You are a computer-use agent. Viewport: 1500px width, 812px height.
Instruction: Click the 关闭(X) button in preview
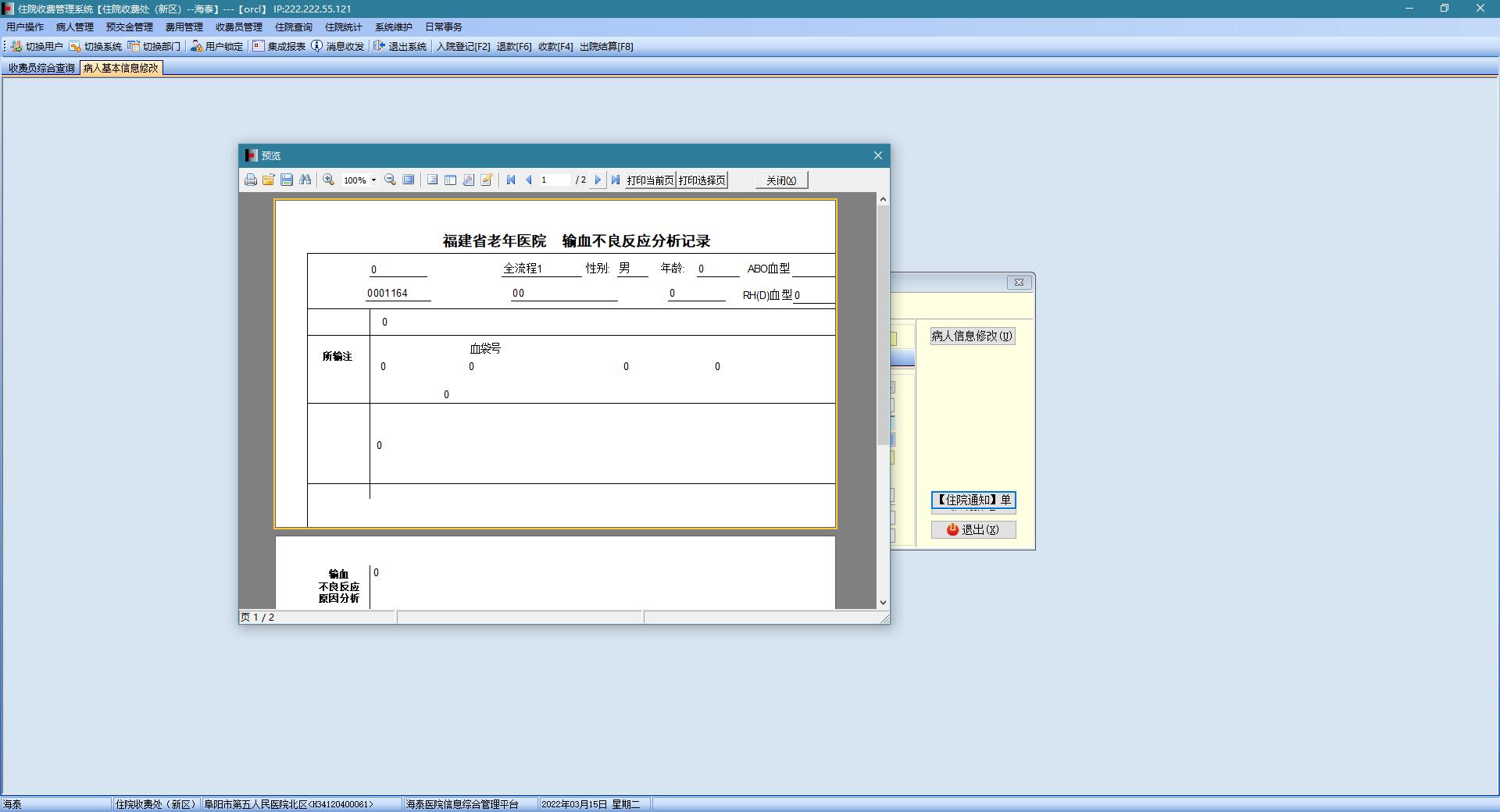[781, 180]
